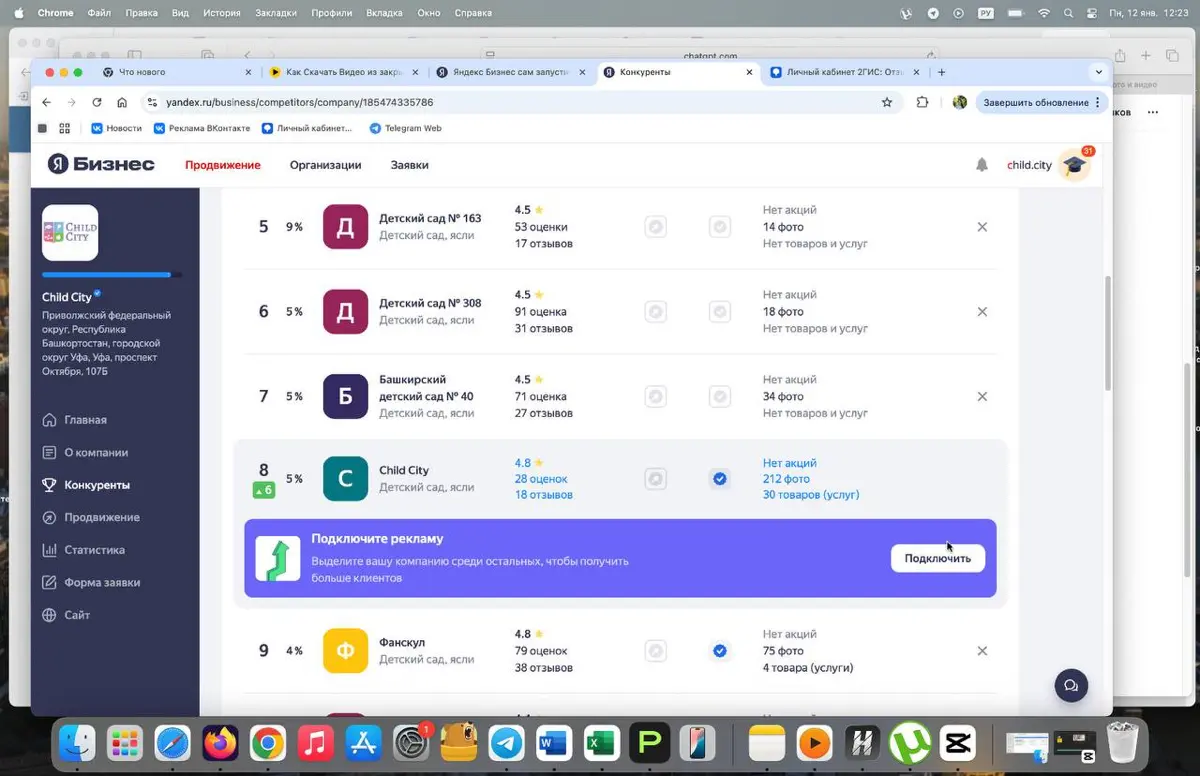1200x776 pixels.
Task: Click the Child City sidebar logo
Action: click(70, 232)
